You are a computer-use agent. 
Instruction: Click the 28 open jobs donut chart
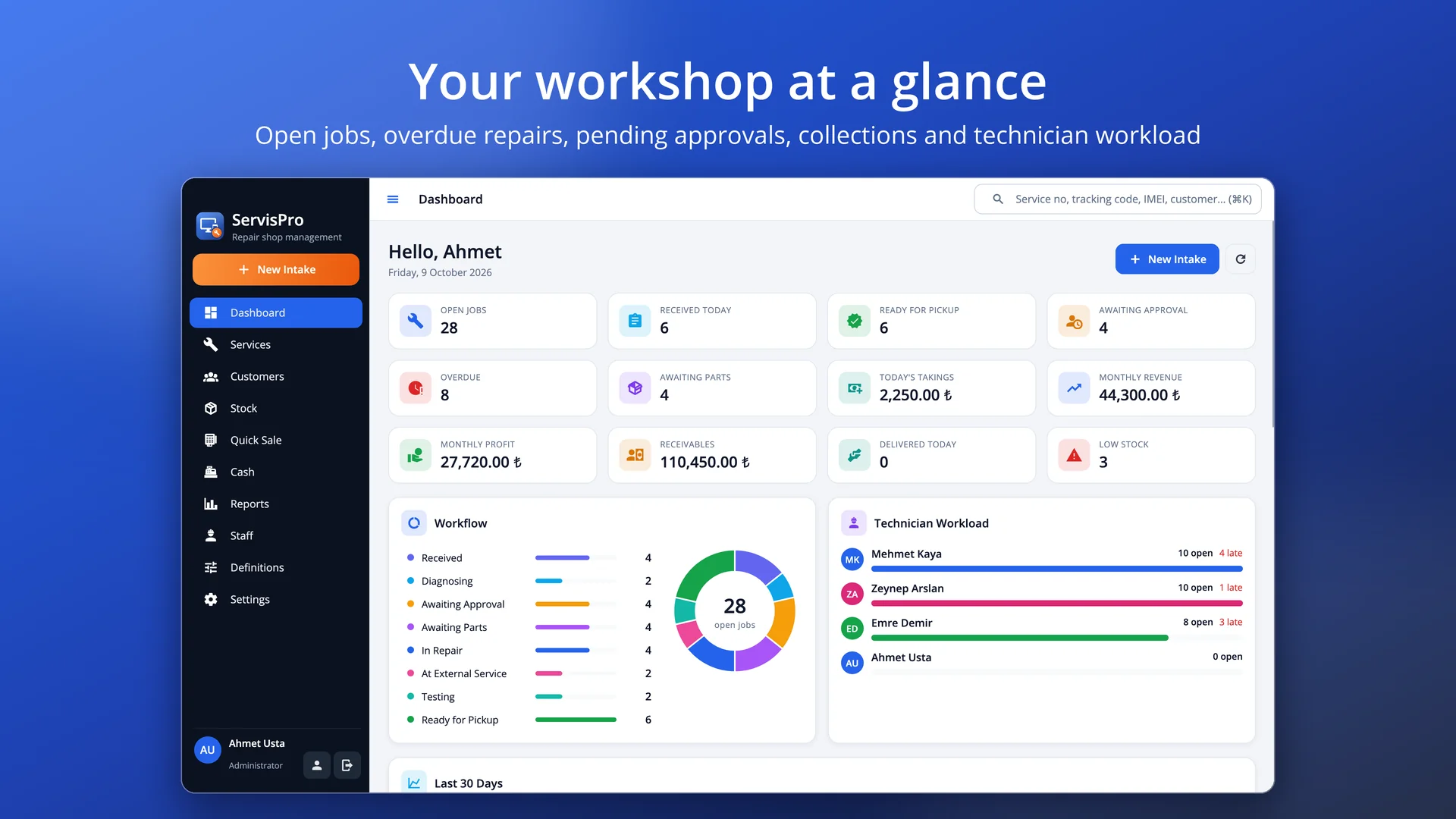click(735, 610)
